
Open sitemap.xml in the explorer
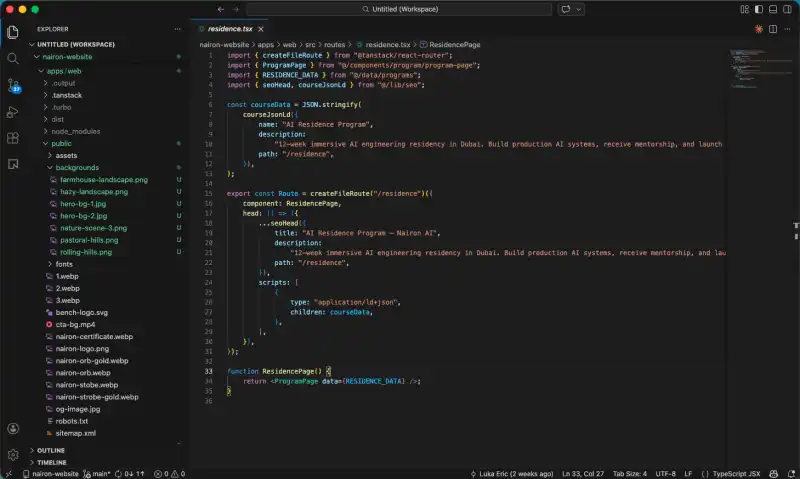pyautogui.click(x=76, y=433)
